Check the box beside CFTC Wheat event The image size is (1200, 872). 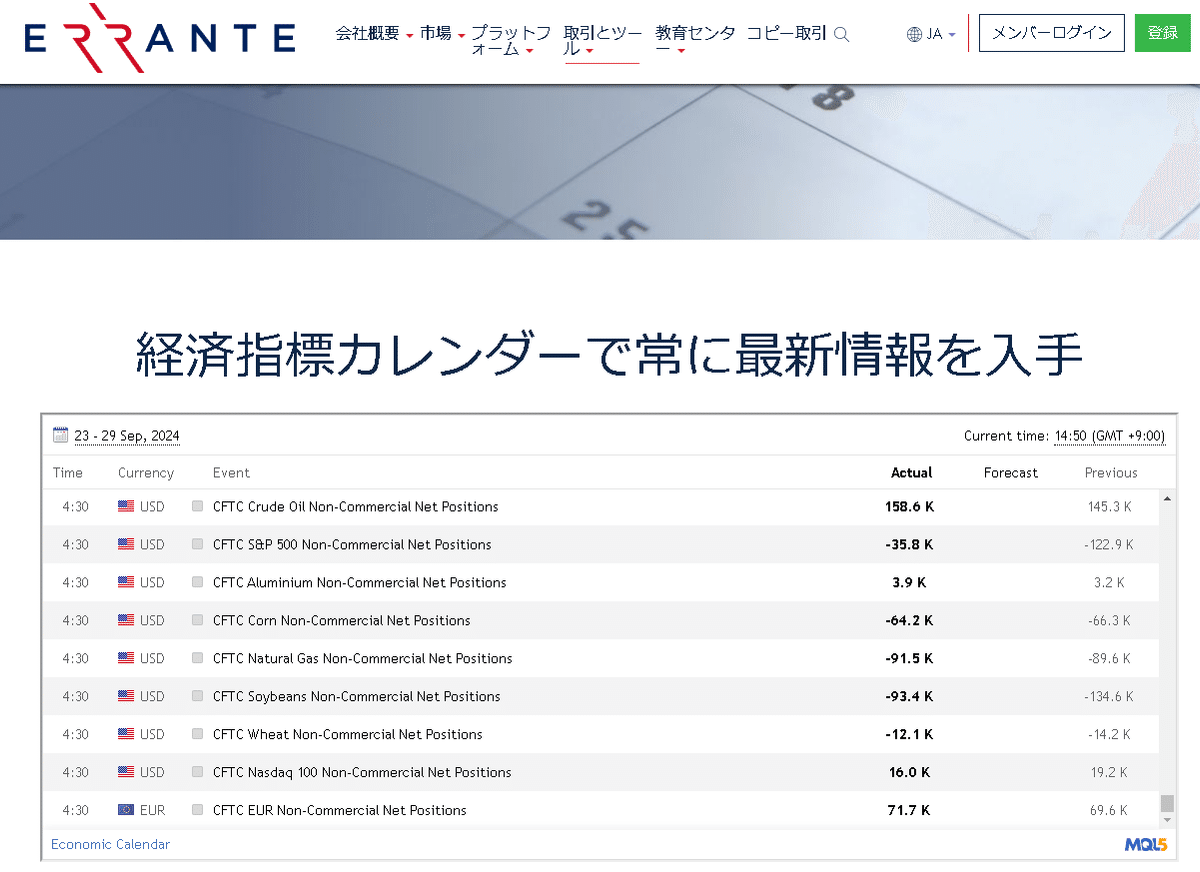197,734
